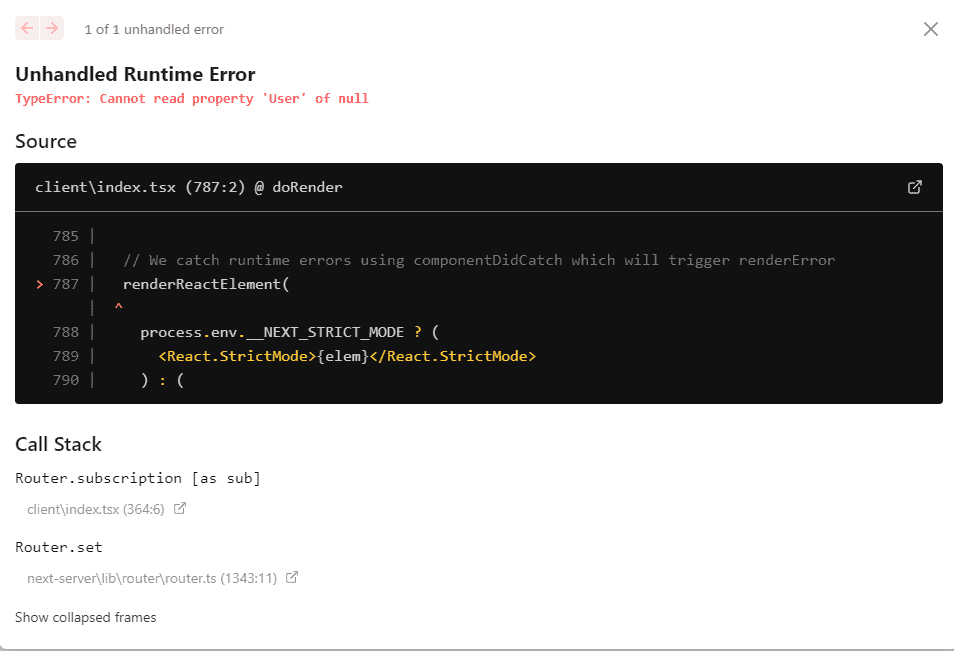This screenshot has width=954, height=651.
Task: Click the Unhandled Runtime Error heading
Action: (135, 74)
